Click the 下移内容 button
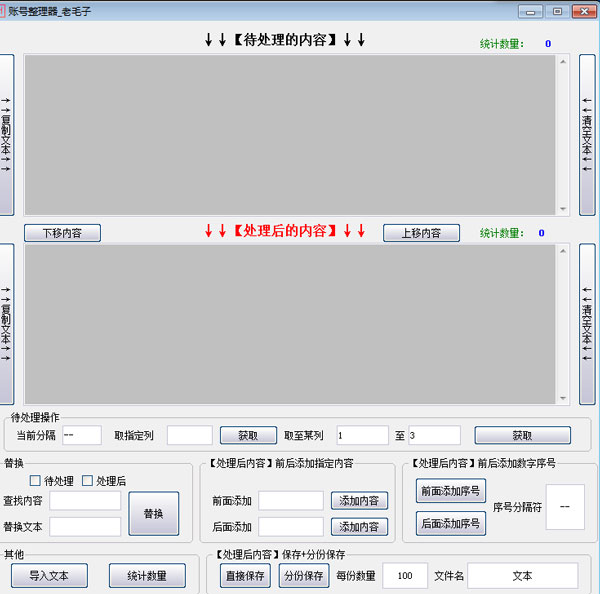Image resolution: width=600 pixels, height=594 pixels. (x=62, y=233)
